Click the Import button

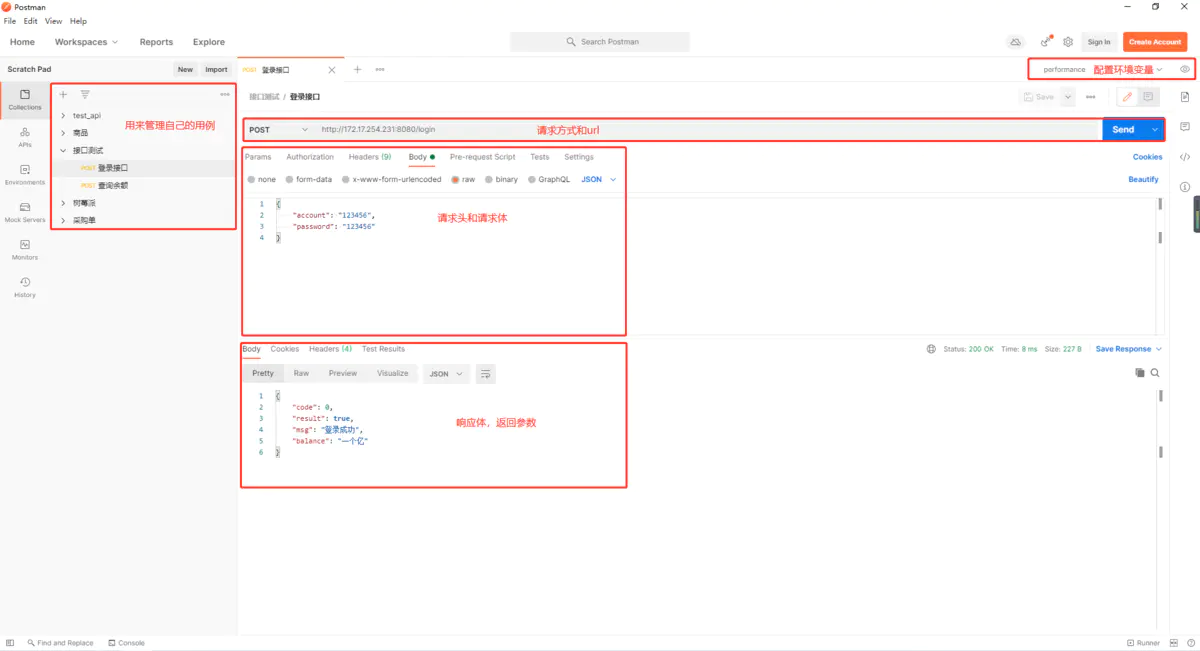click(x=216, y=70)
